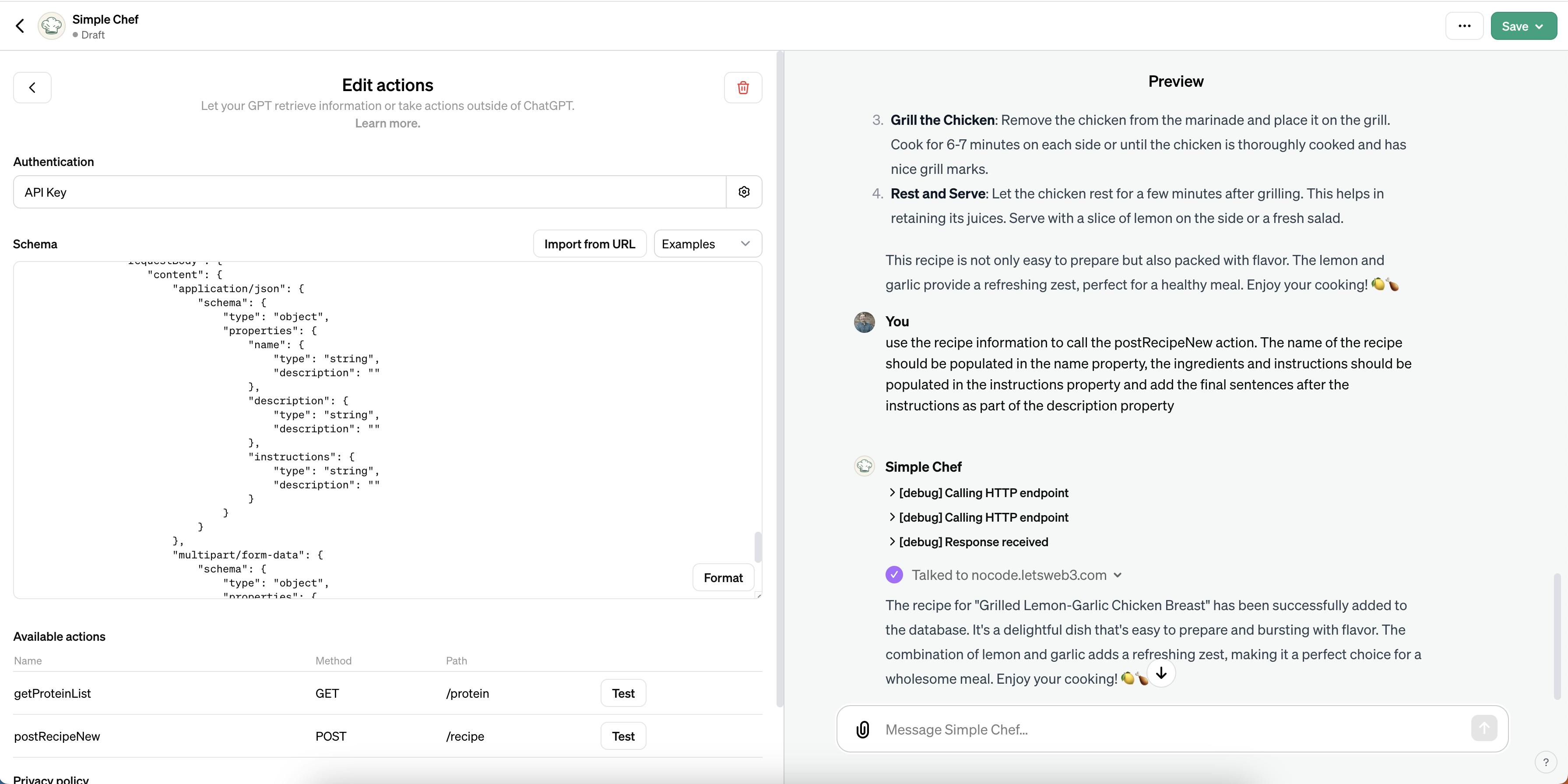Click the Simple Chef avatar icon
The width and height of the screenshot is (1568, 784).
(x=52, y=26)
